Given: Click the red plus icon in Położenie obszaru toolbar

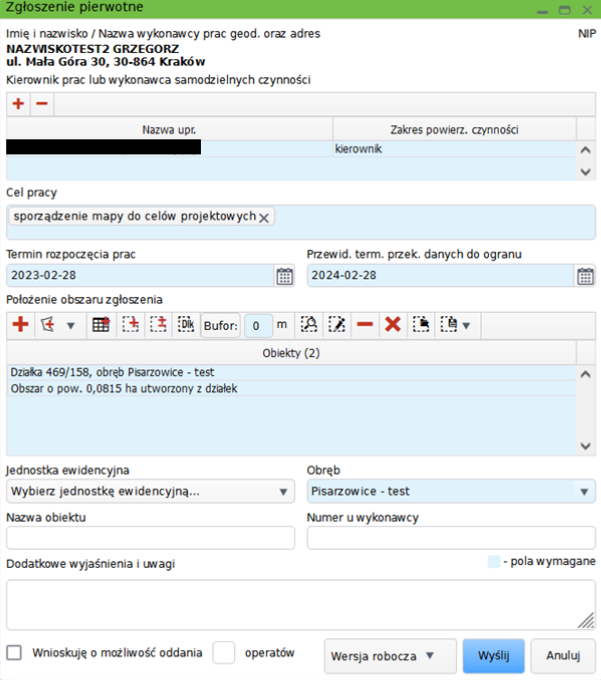Looking at the screenshot, I should pyautogui.click(x=19, y=325).
